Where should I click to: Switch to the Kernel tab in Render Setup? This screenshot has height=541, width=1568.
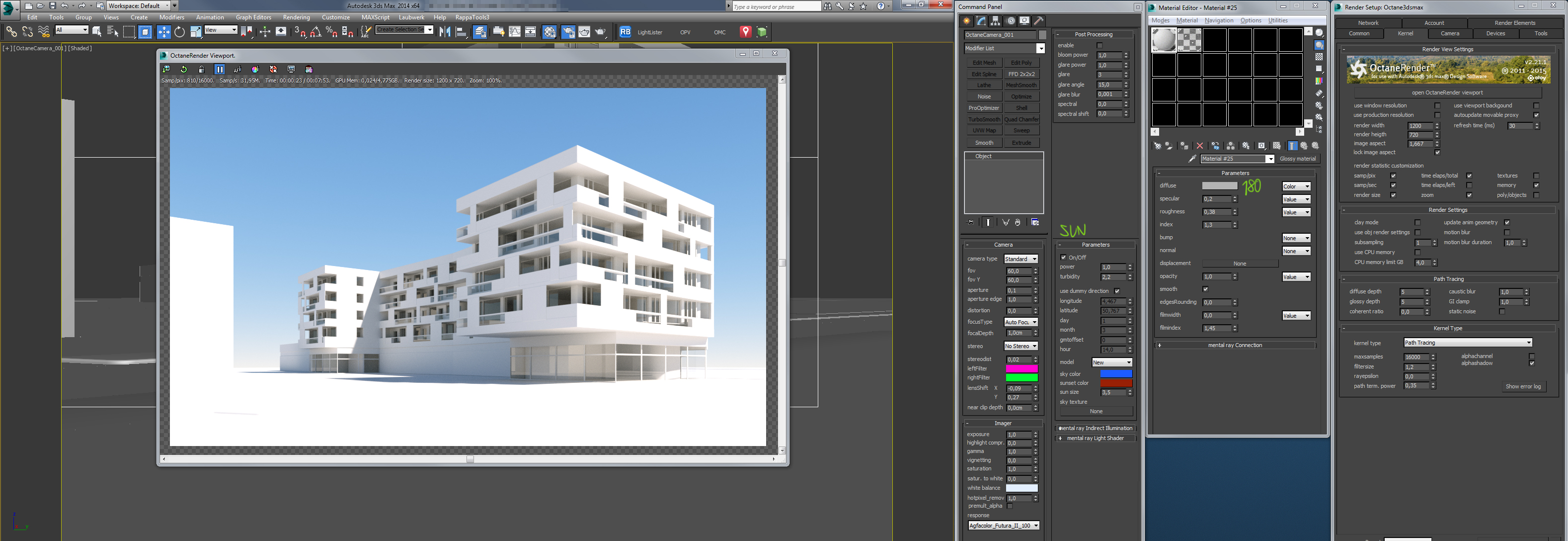(x=1405, y=33)
